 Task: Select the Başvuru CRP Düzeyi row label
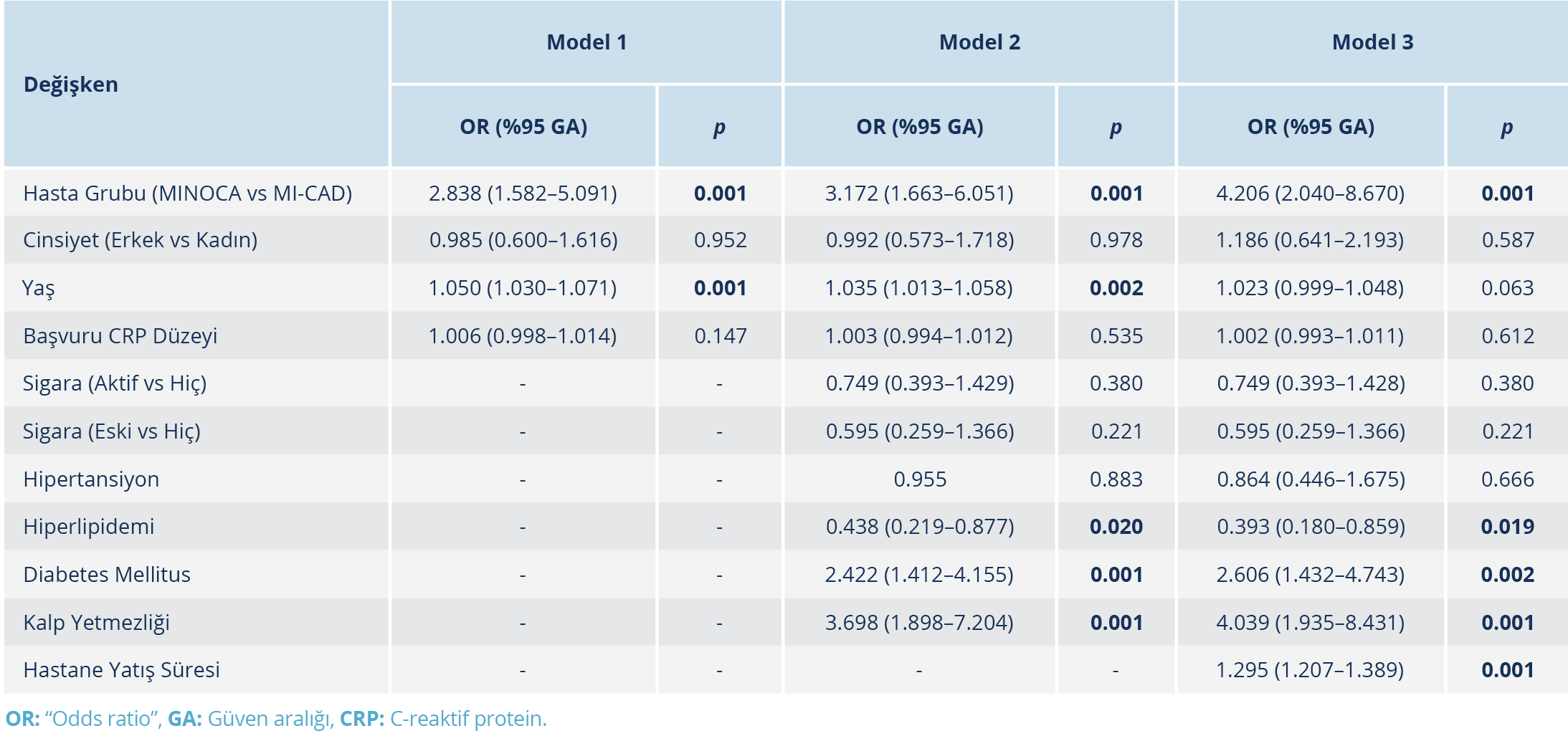(120, 336)
